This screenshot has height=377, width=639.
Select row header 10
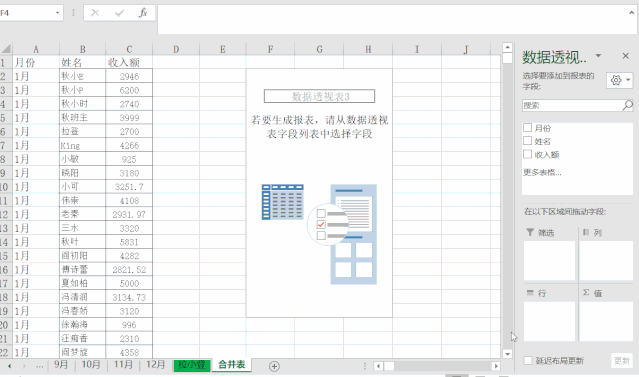(5, 187)
